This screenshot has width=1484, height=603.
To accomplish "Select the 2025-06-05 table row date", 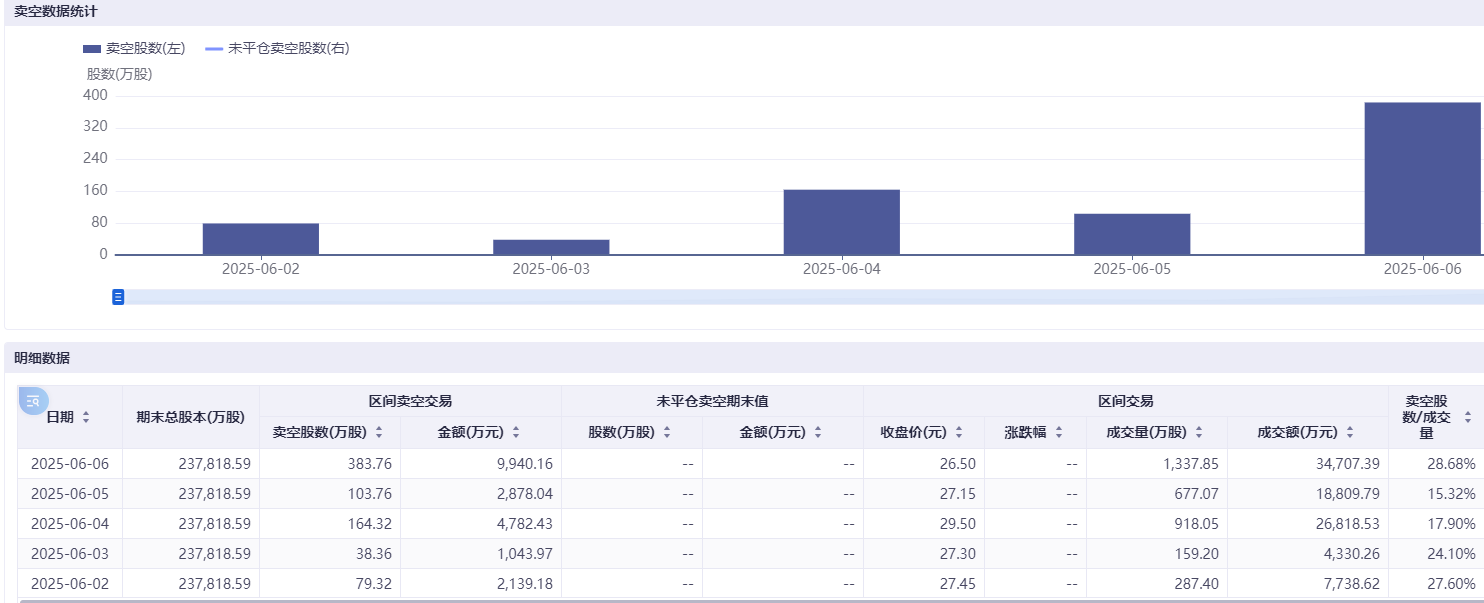I will click(x=70, y=494).
